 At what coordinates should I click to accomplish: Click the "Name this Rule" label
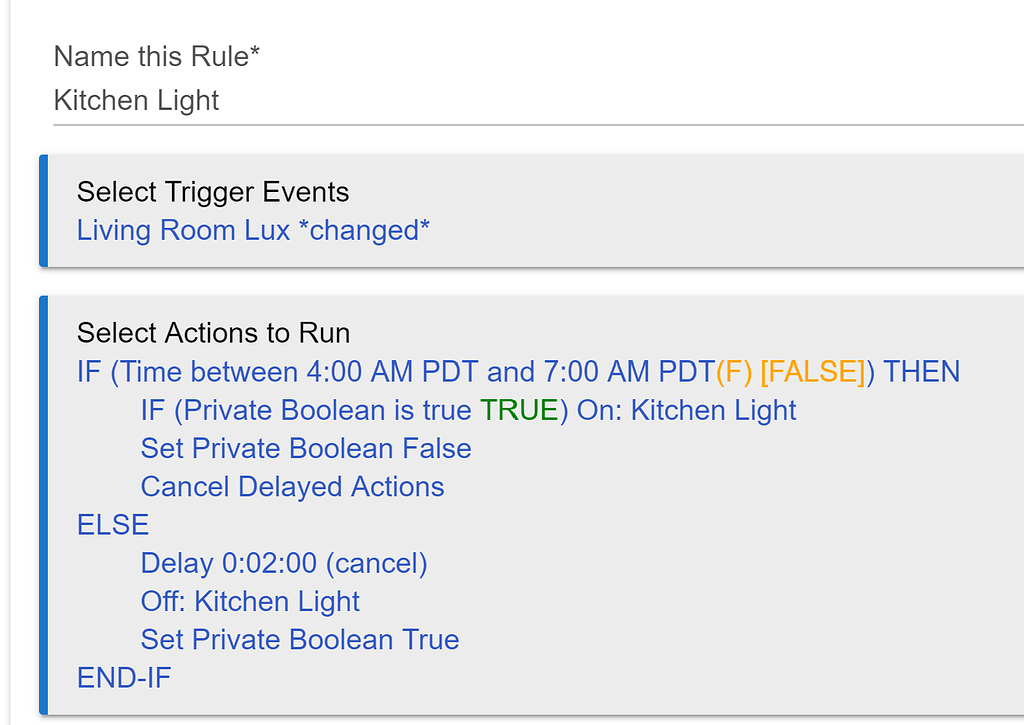(156, 56)
